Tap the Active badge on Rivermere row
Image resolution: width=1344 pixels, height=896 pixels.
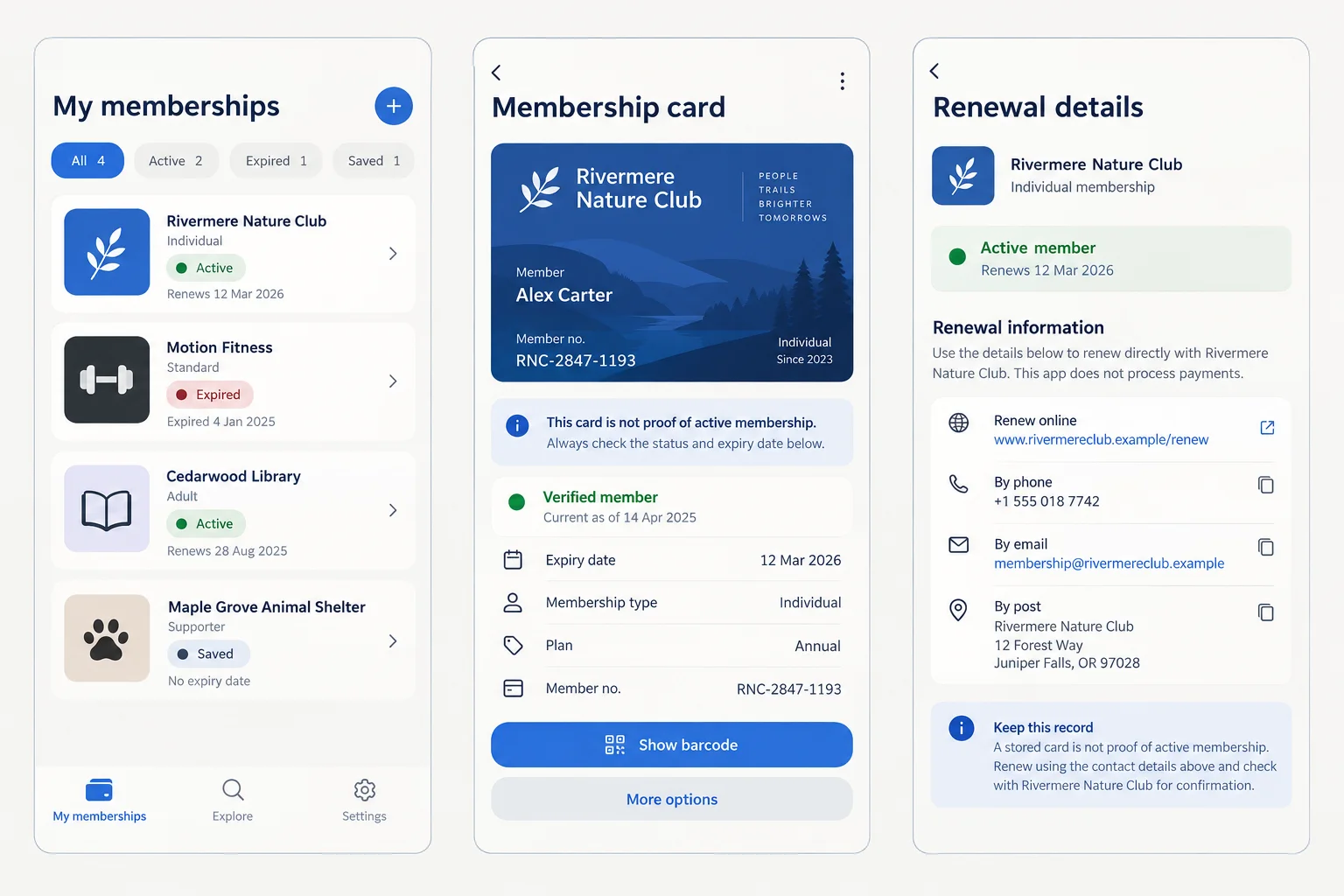206,268
